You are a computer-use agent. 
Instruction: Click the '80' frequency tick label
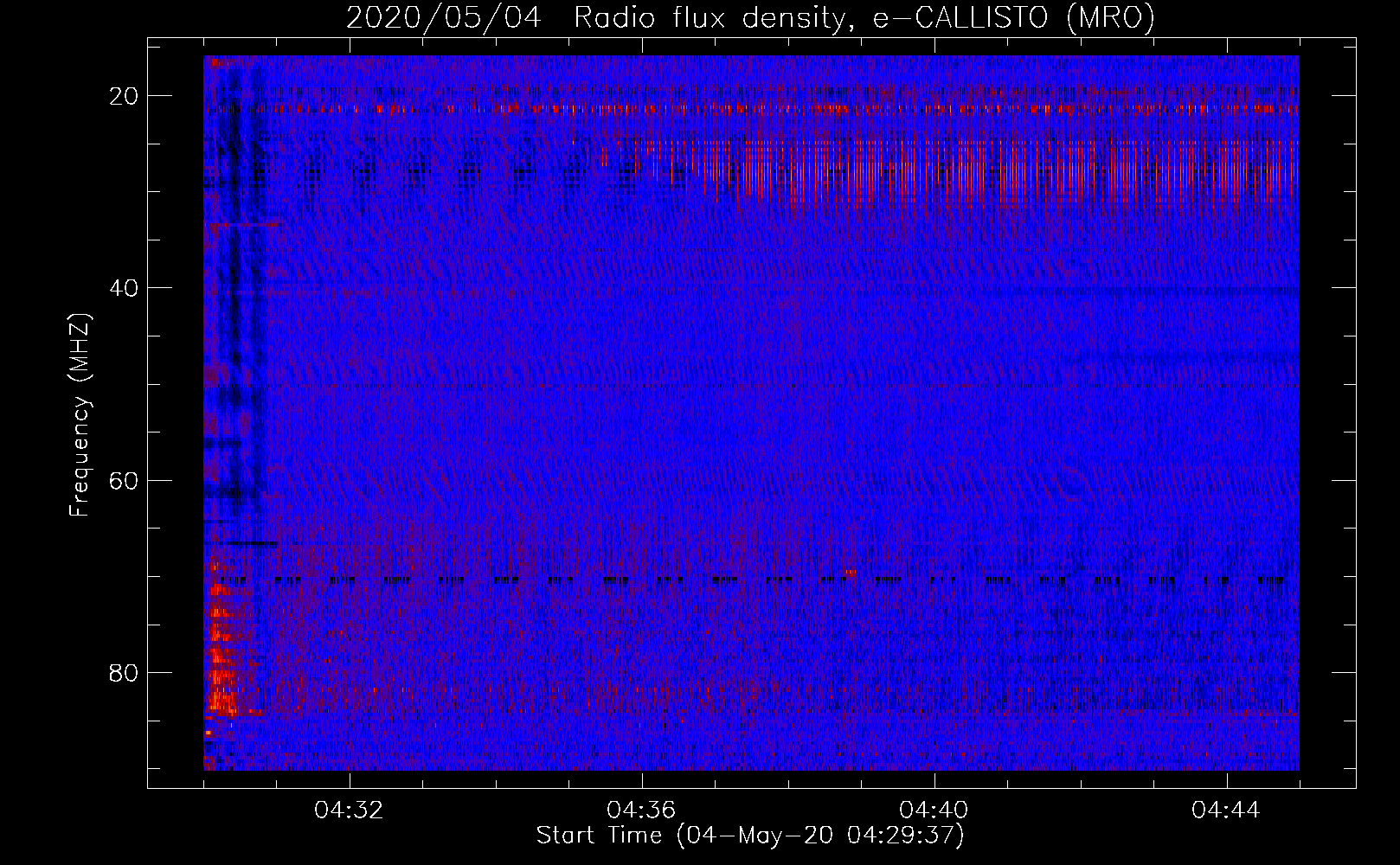tap(125, 672)
